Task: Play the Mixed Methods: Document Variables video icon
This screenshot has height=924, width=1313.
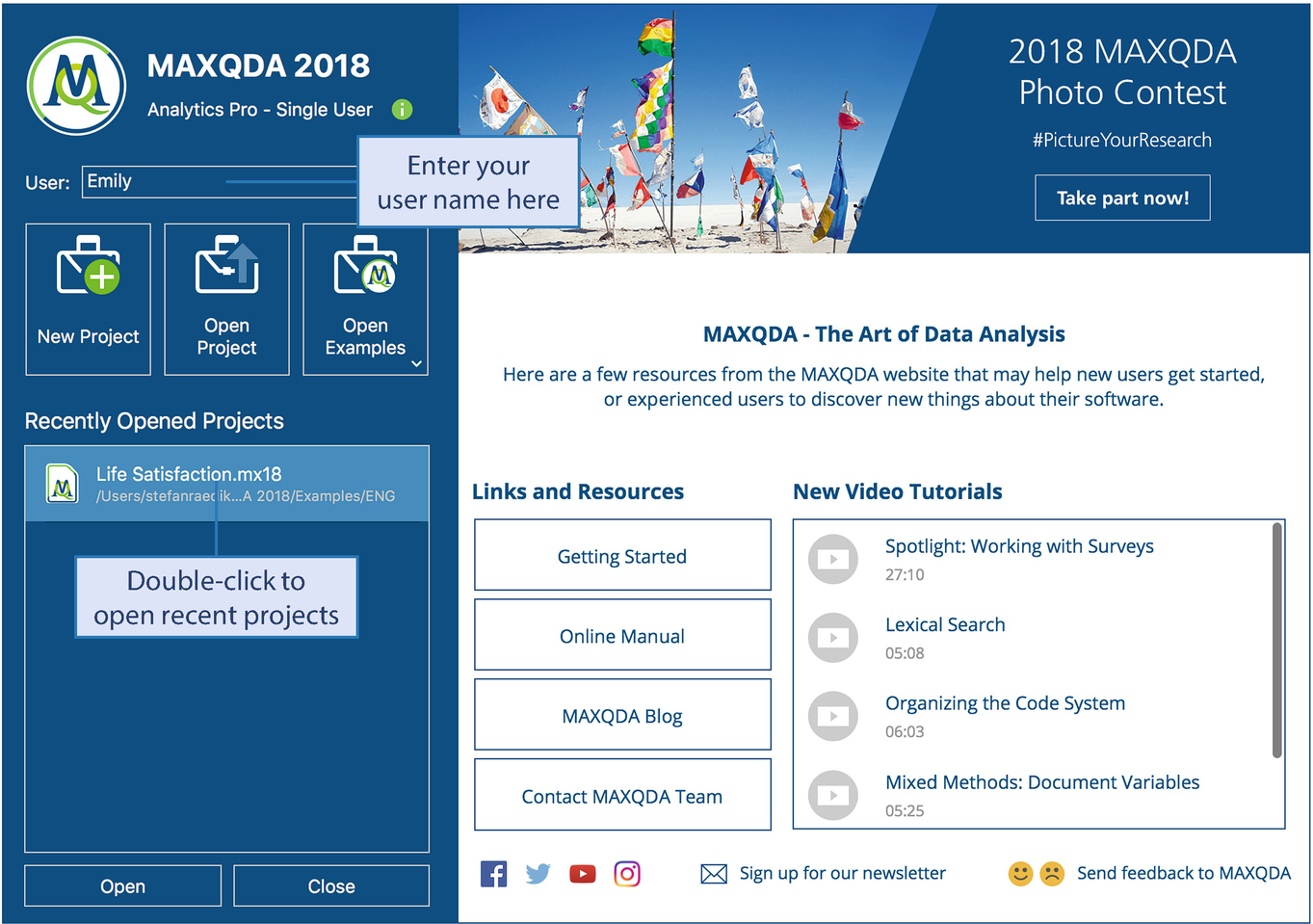Action: coord(833,796)
